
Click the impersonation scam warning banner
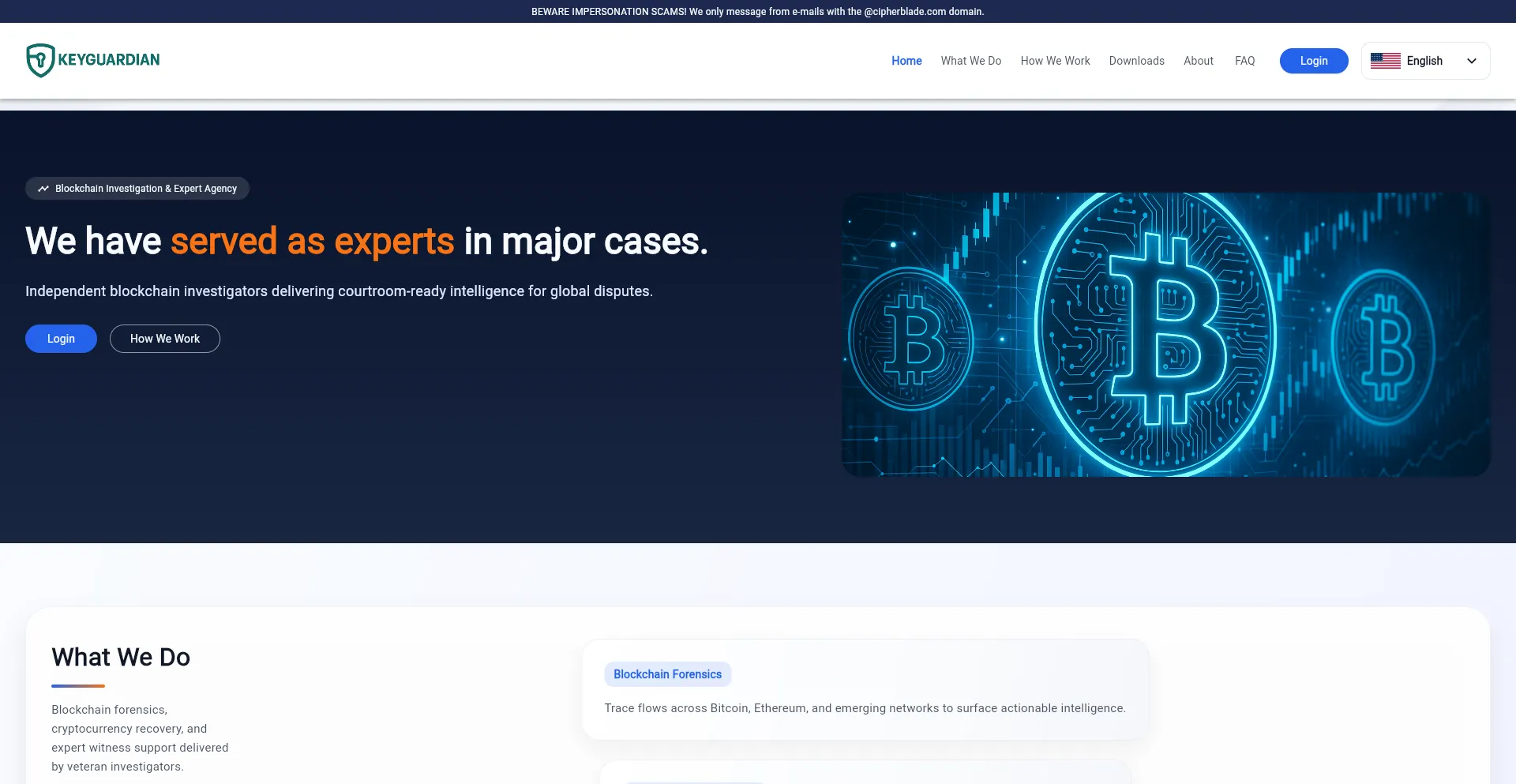758,11
